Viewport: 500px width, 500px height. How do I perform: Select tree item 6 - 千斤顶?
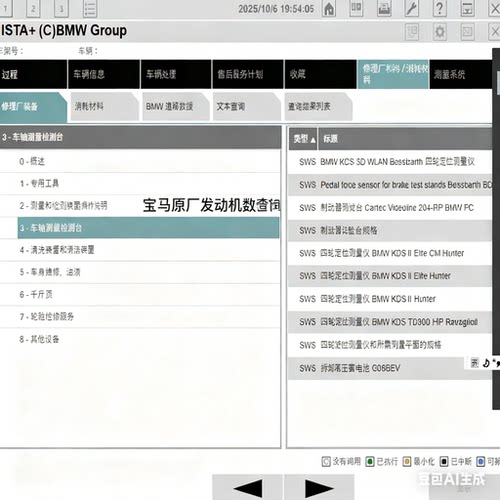[x=140, y=295]
